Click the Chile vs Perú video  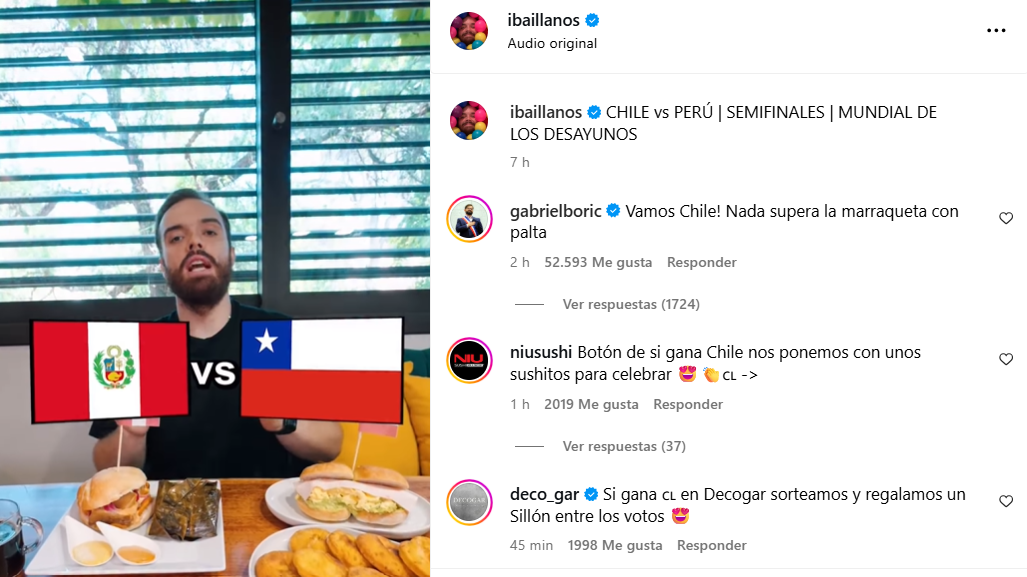(x=215, y=288)
